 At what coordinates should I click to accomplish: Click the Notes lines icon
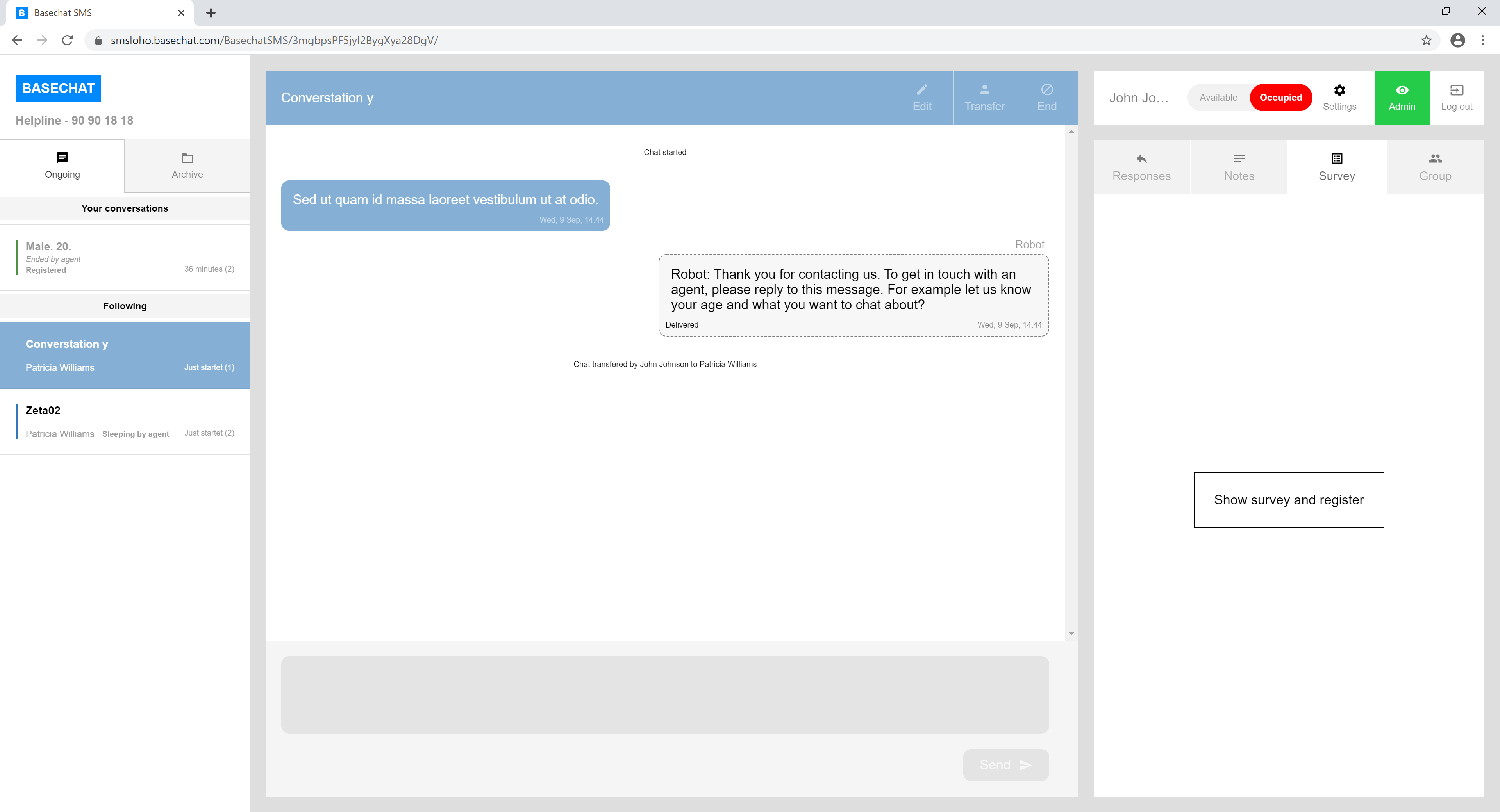click(x=1239, y=158)
